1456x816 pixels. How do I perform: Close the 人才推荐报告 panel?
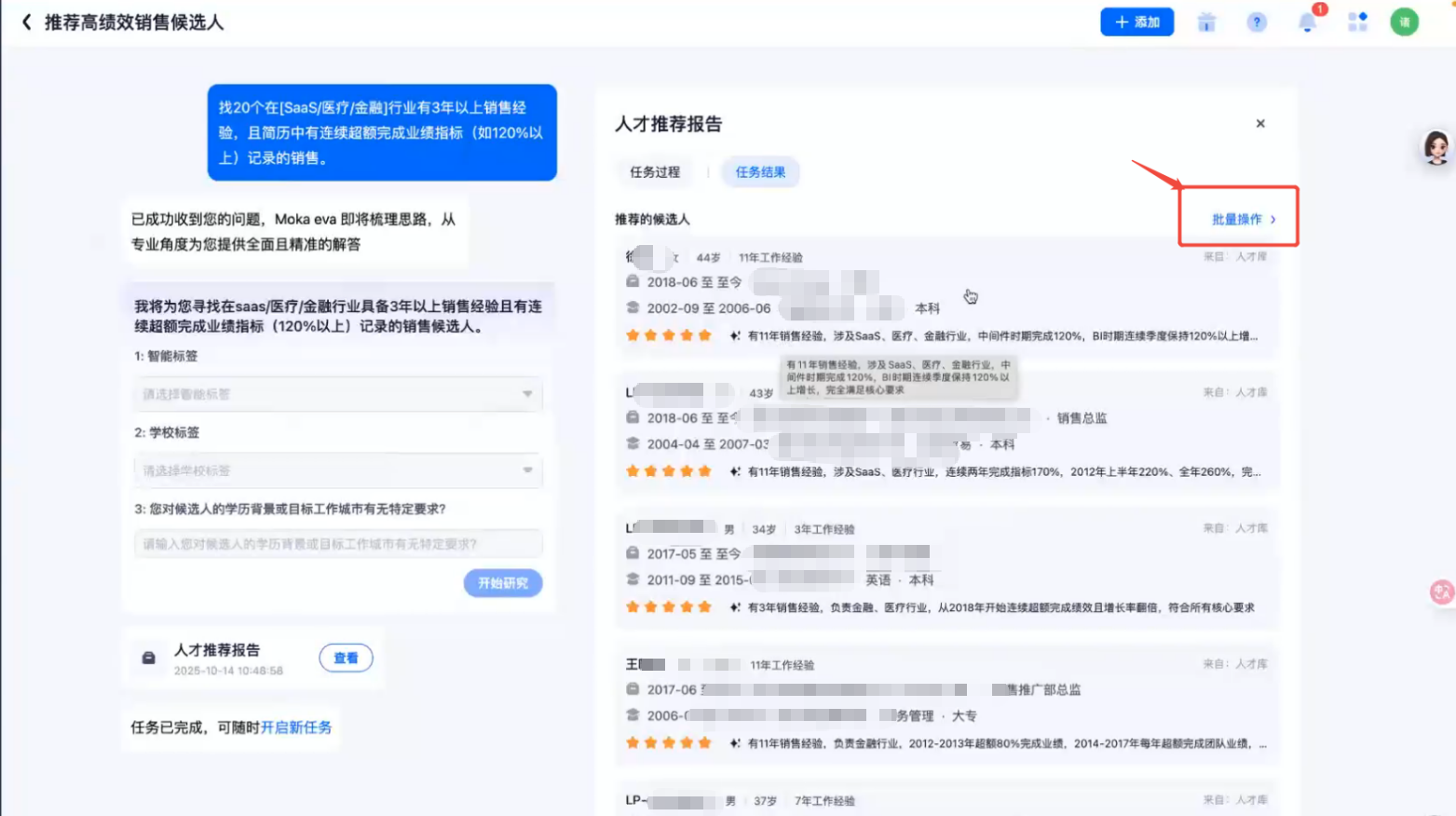1260,123
